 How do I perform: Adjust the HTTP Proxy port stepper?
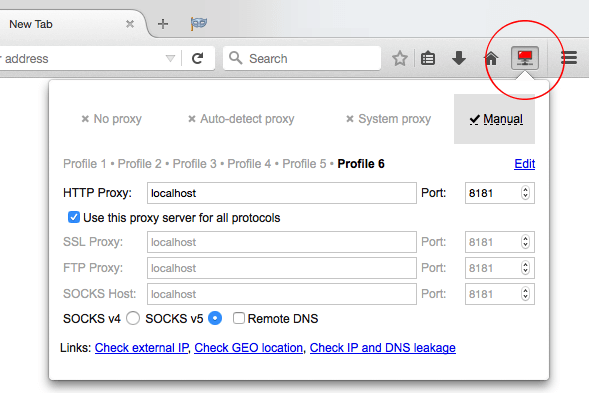[525, 193]
